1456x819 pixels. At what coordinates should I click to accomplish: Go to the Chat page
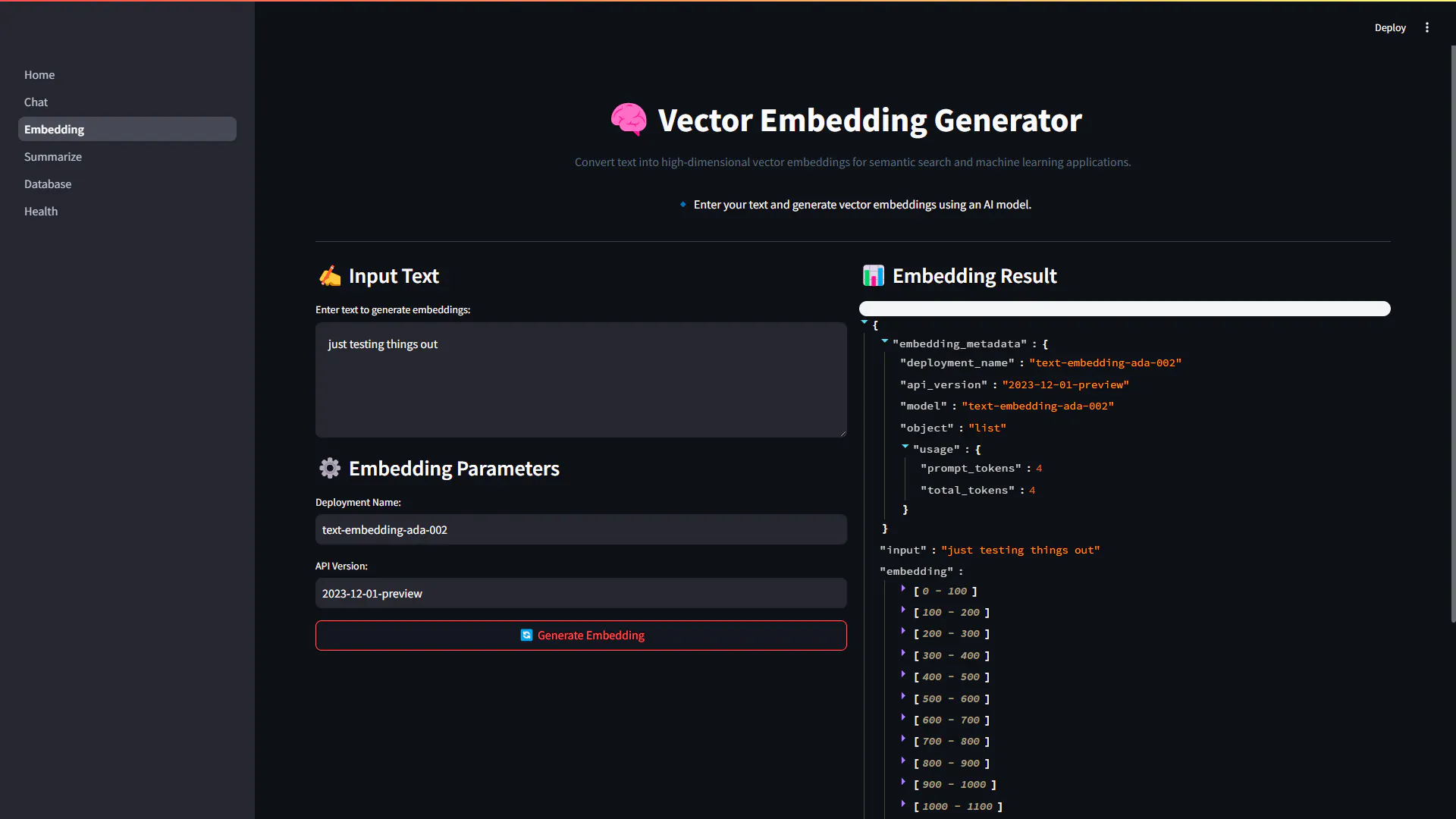pyautogui.click(x=127, y=102)
